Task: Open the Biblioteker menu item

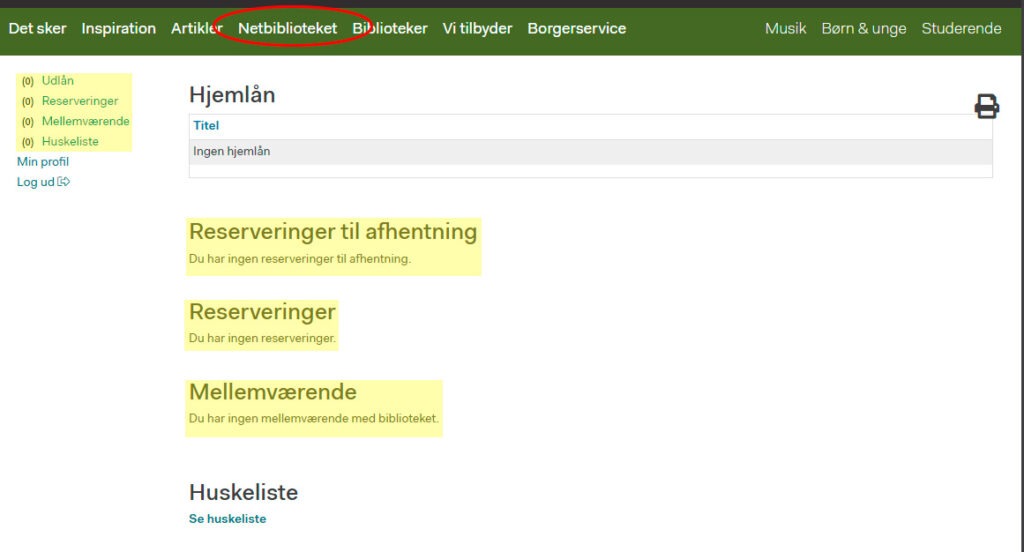Action: point(389,28)
